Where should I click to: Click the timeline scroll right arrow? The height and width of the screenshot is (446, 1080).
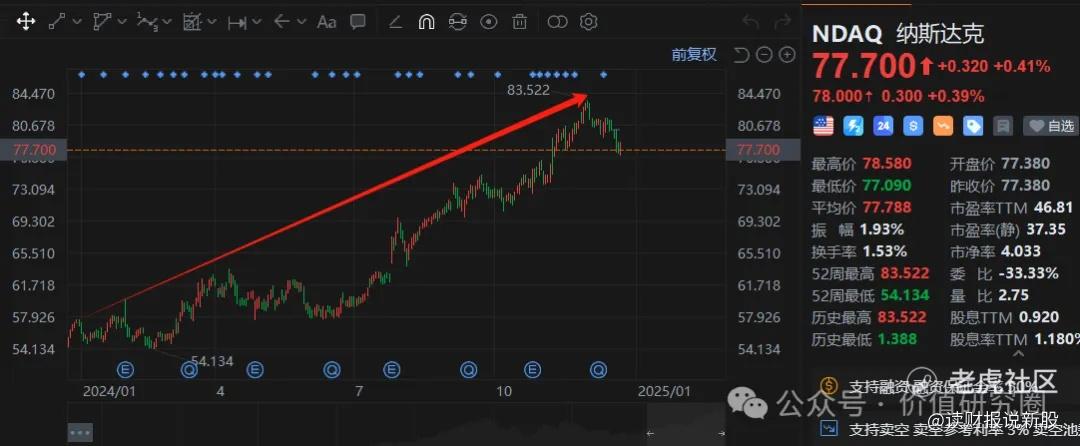click(x=721, y=433)
